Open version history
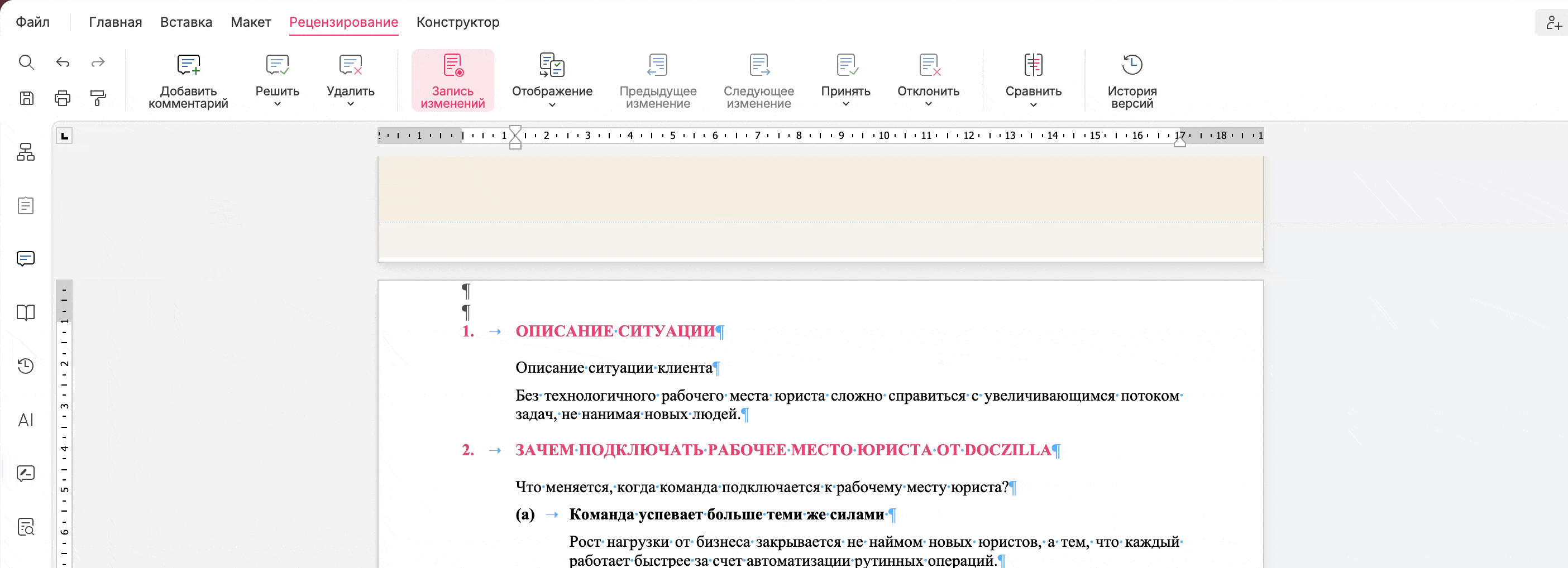Screen dimensions: 1568x568 (1132, 81)
